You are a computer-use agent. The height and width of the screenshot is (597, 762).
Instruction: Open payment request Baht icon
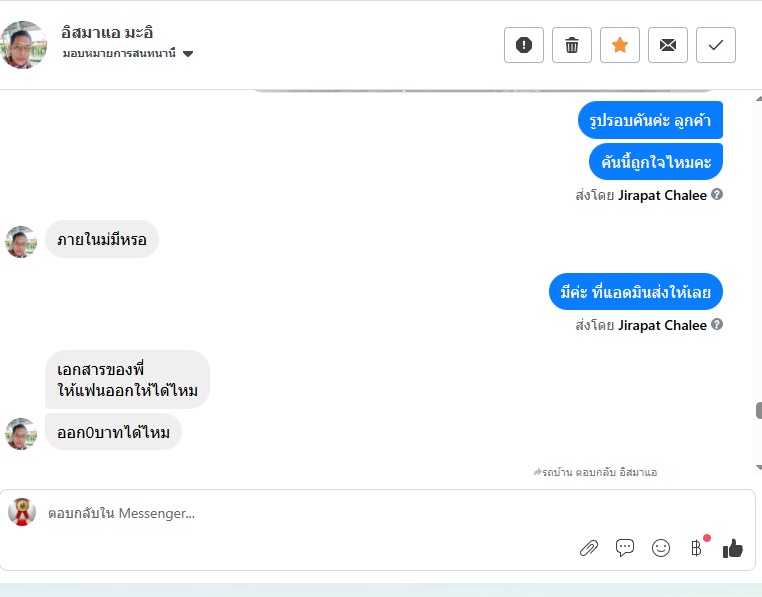(696, 548)
